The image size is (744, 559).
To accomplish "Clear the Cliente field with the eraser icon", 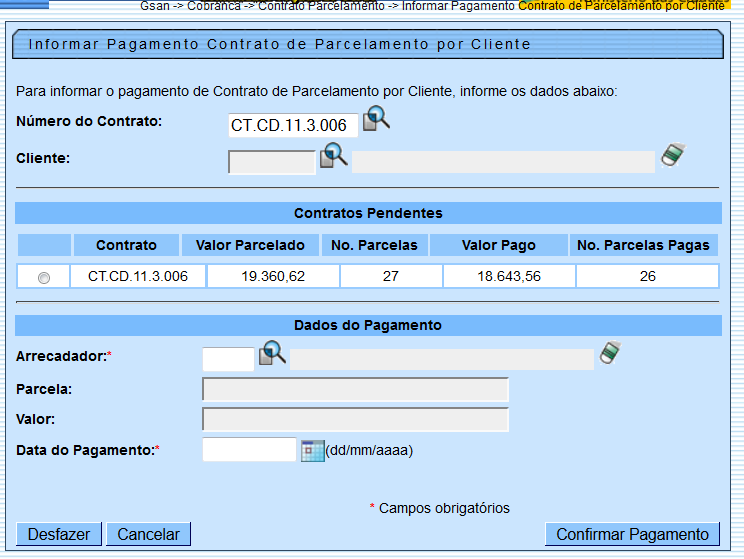I will [x=674, y=156].
